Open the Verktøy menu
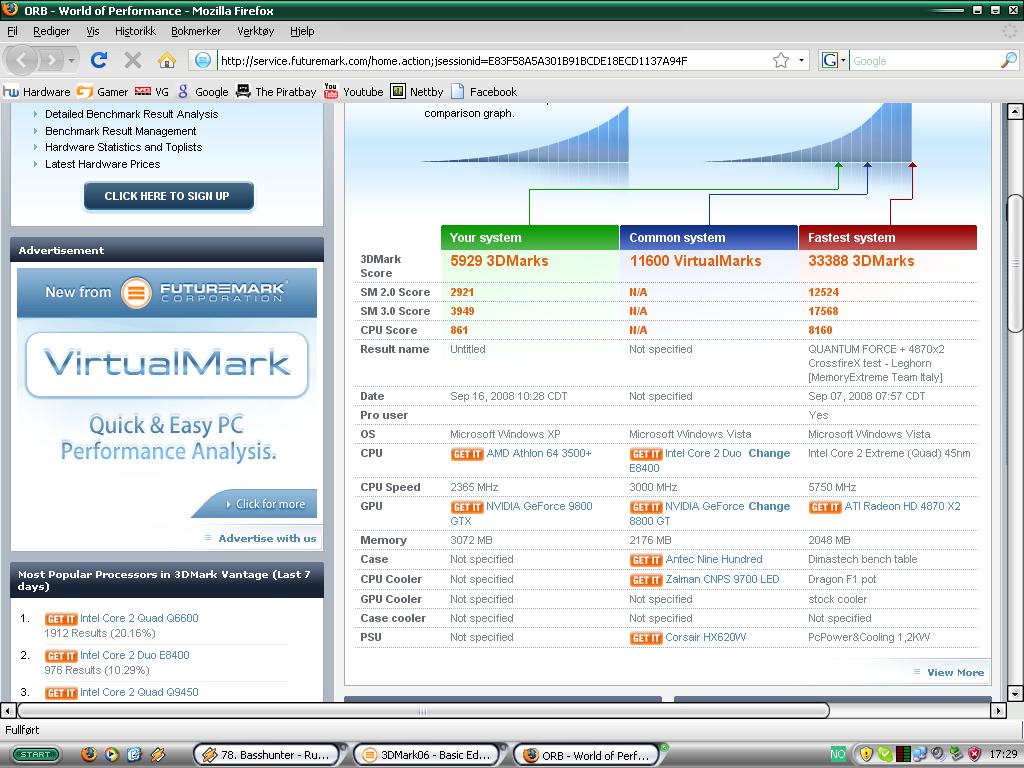 click(x=255, y=31)
